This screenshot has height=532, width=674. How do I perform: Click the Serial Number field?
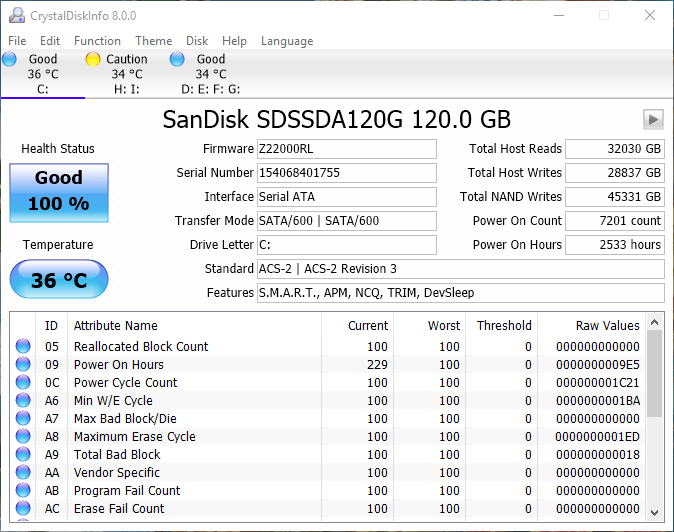(346, 173)
